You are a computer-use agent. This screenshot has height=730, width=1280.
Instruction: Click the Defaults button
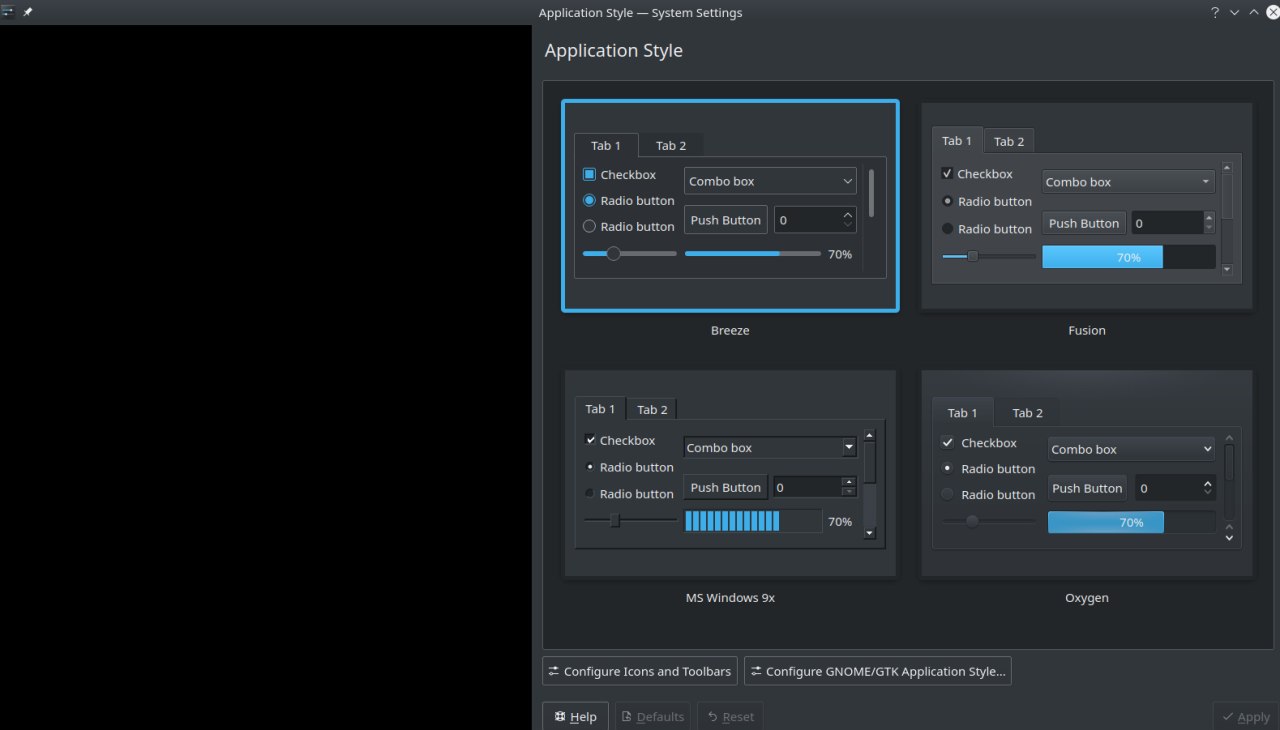[652, 716]
